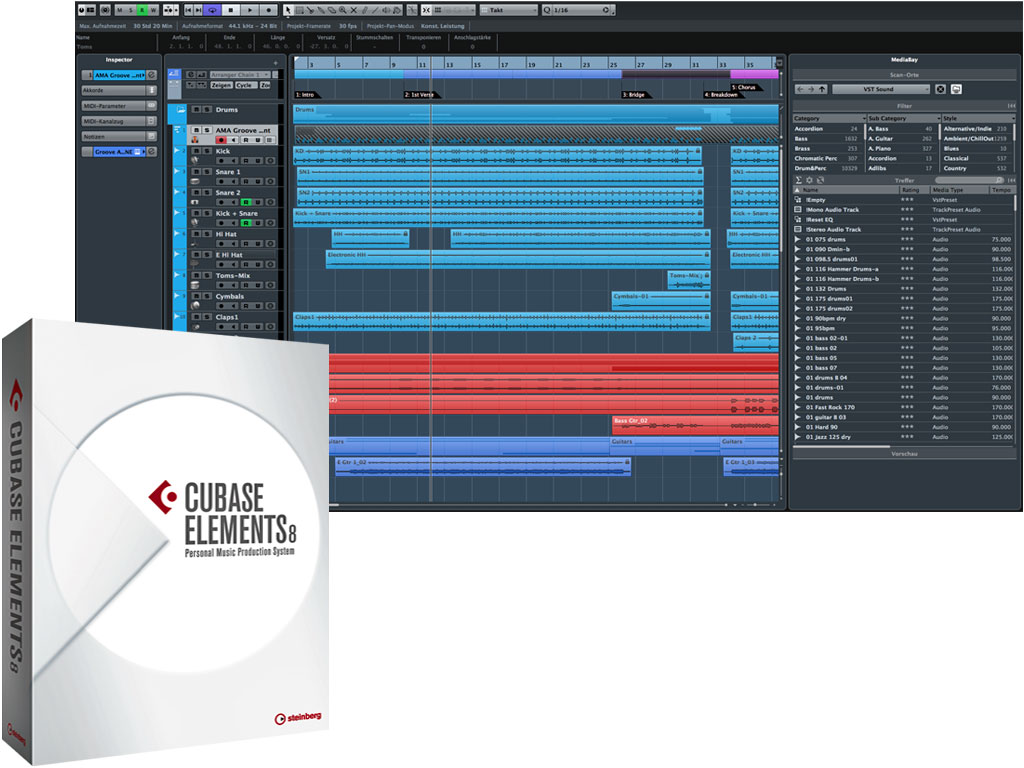
Task: Select the Alternative/Indie style filter
Action: tap(968, 129)
